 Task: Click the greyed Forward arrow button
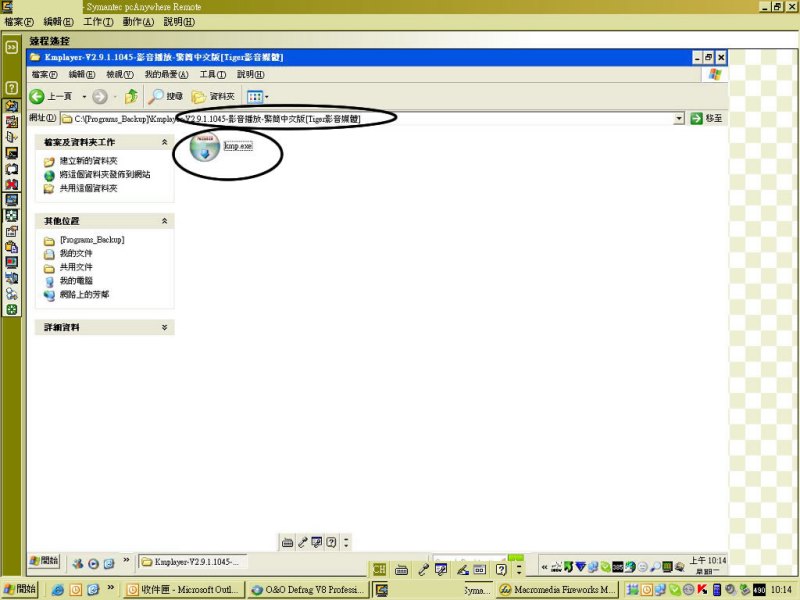pos(100,96)
